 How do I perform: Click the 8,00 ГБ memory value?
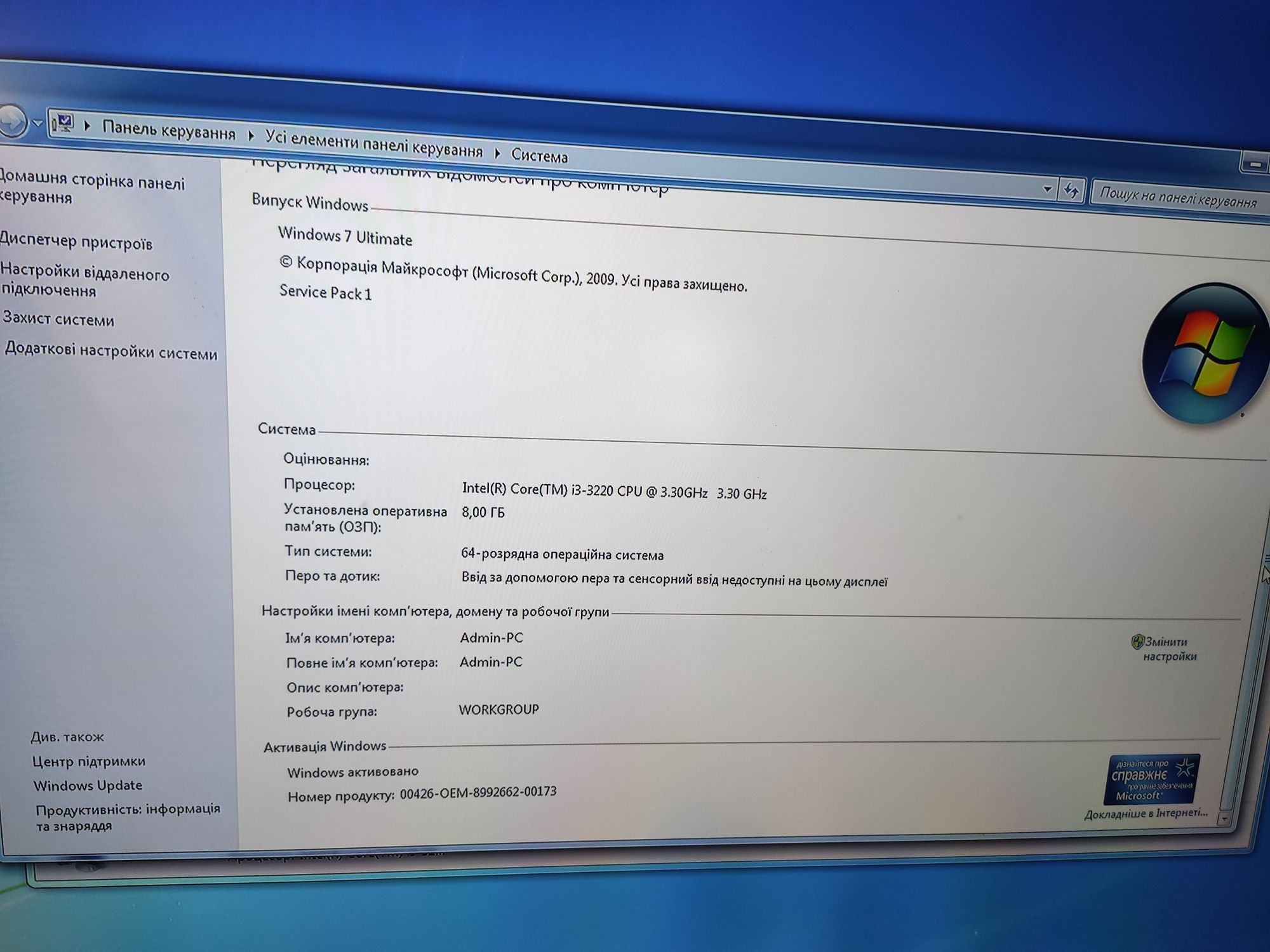[483, 512]
